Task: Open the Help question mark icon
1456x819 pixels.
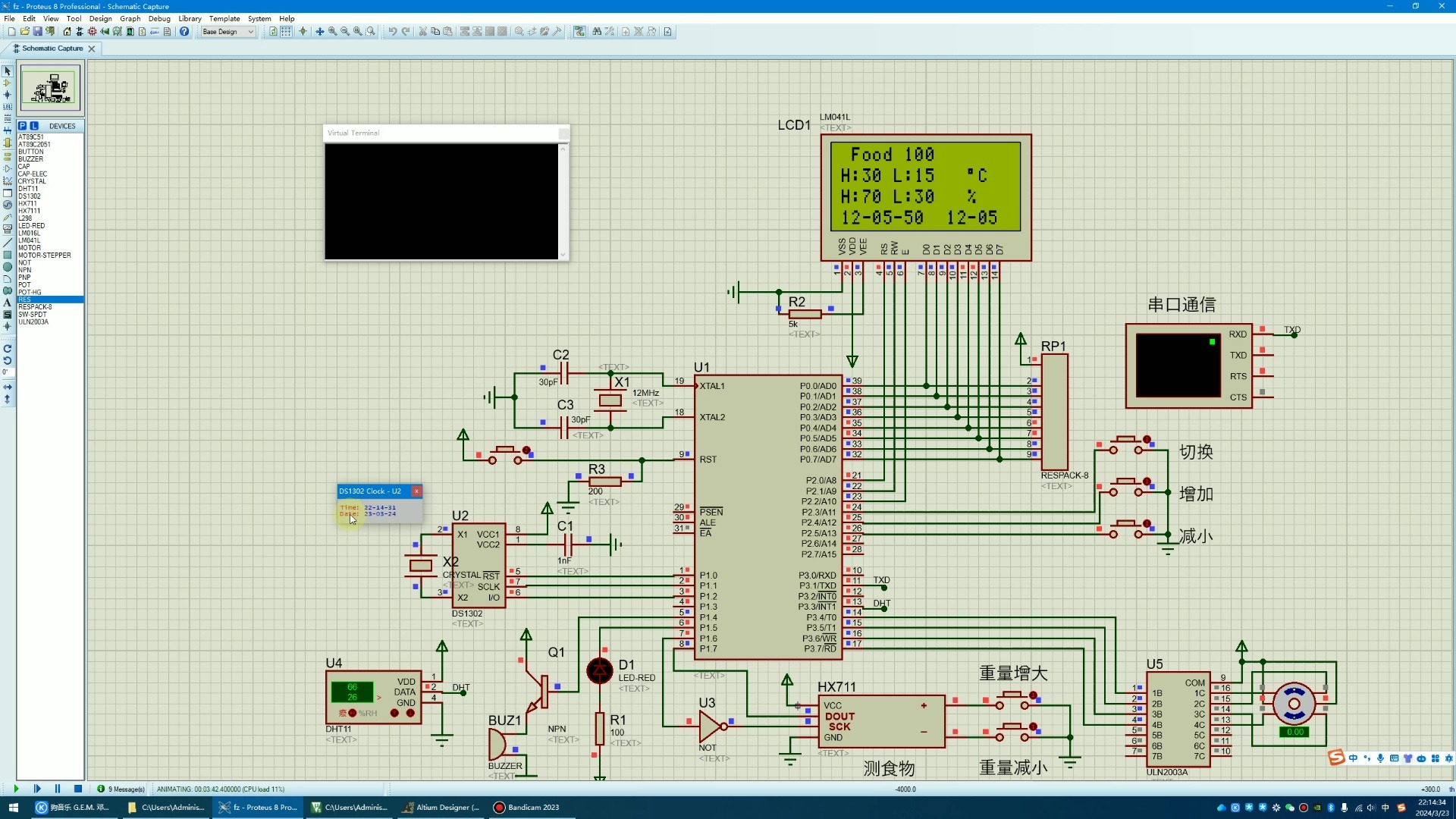Action: pos(184,32)
